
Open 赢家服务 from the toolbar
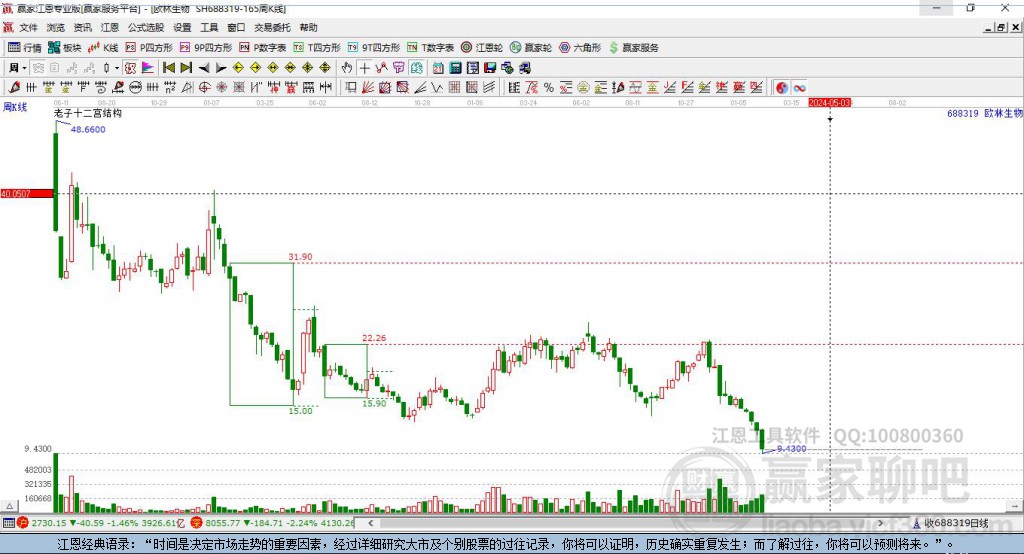click(633, 48)
